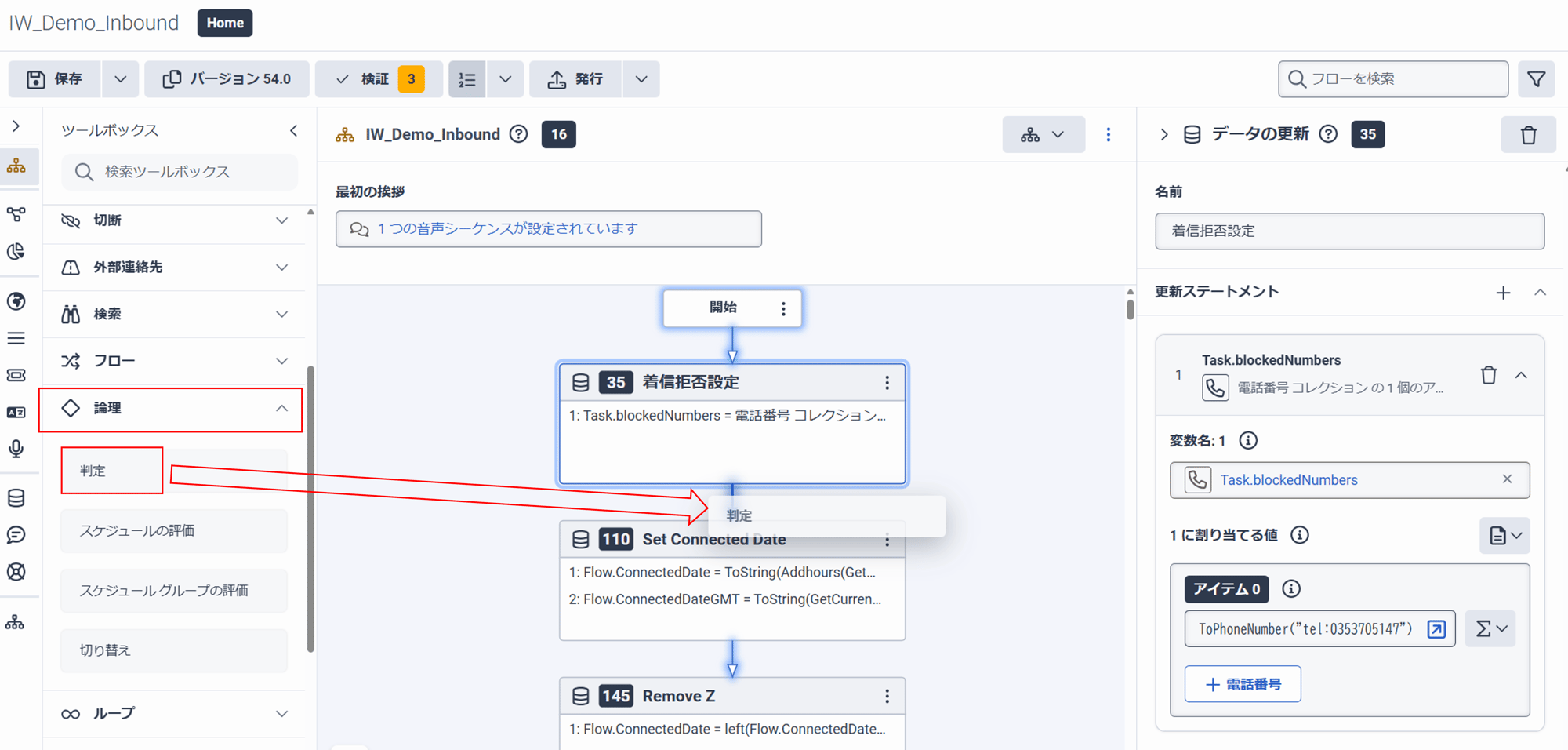Image resolution: width=1568 pixels, height=750 pixels.
Task: Click the flow search field
Action: pos(1393,78)
